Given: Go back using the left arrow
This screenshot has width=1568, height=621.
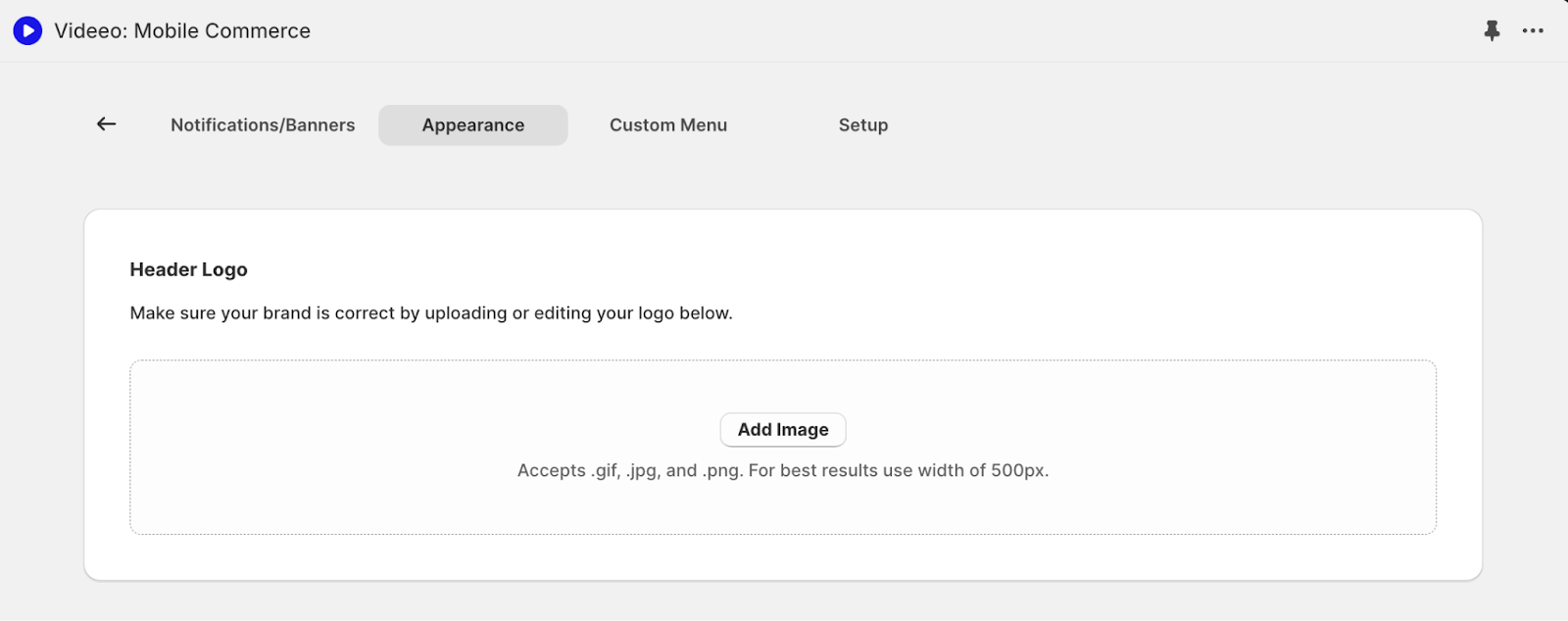Looking at the screenshot, I should 107,124.
